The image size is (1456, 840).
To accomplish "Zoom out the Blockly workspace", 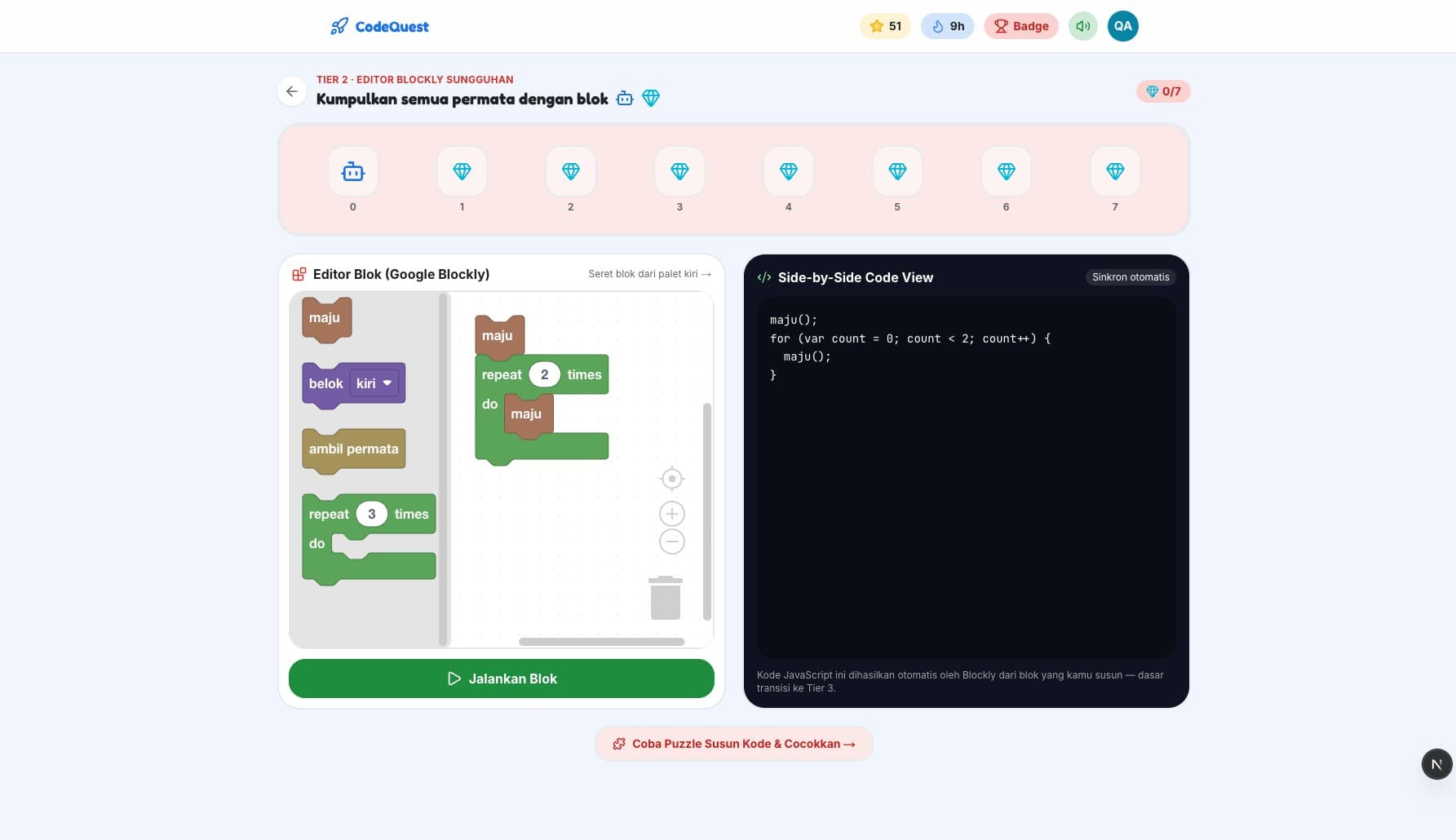I will 672,542.
